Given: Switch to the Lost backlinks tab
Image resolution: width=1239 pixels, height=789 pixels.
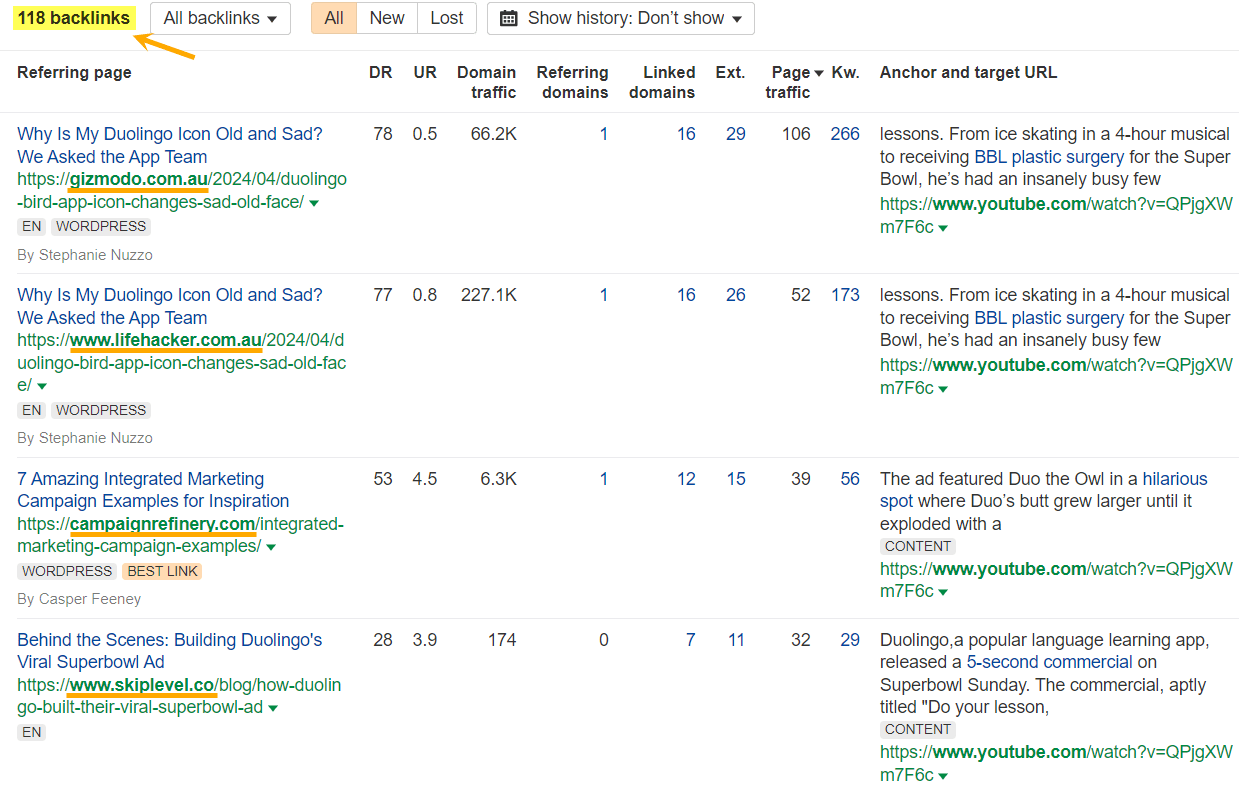Looking at the screenshot, I should [x=446, y=18].
